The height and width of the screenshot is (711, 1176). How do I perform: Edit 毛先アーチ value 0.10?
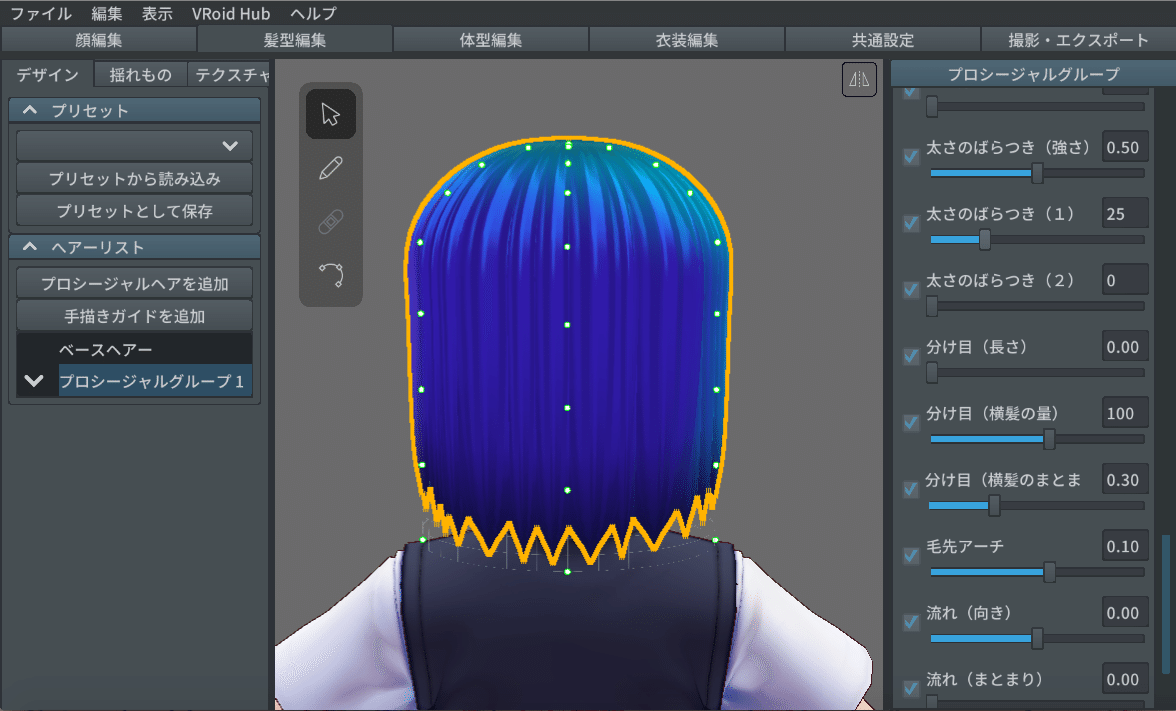(1125, 546)
